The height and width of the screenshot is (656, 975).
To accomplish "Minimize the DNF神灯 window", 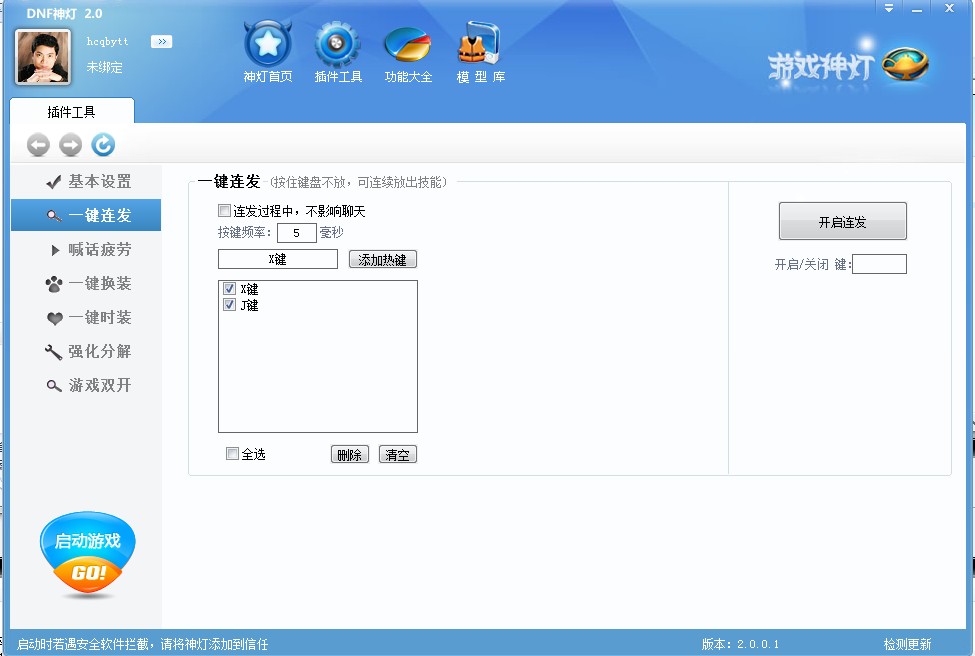I will (x=917, y=9).
